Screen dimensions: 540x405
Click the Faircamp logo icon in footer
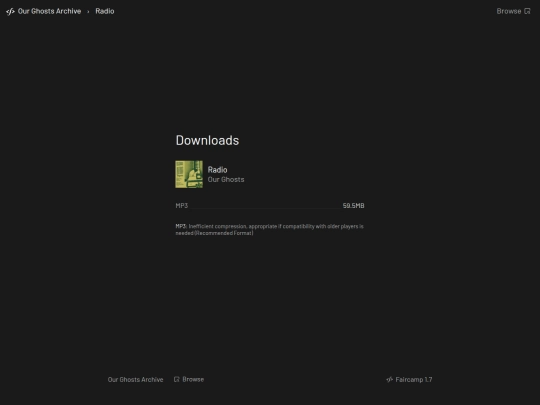click(390, 380)
